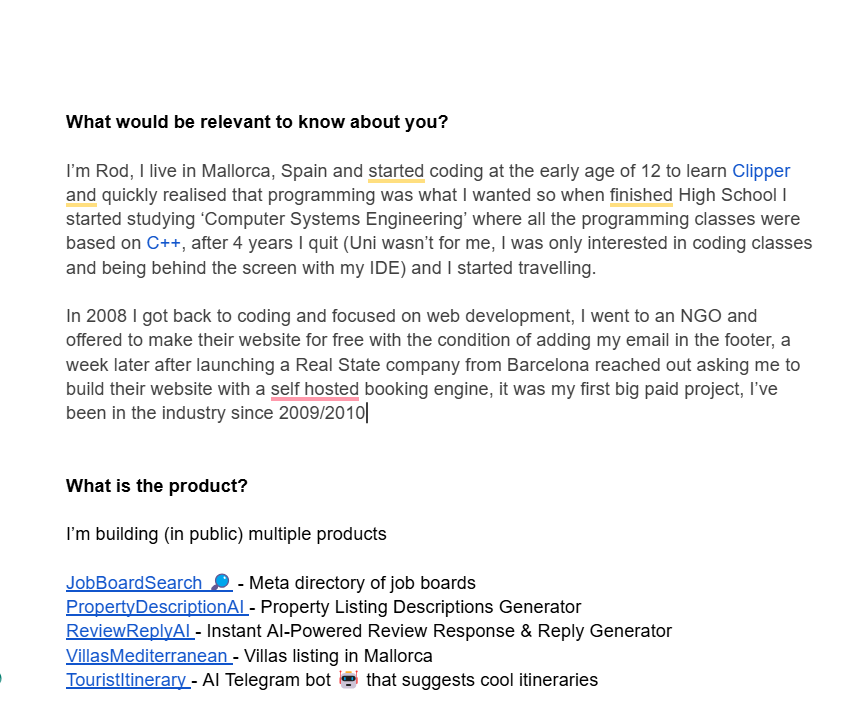Open the PropertyDescriptionAI link
This screenshot has height=712, width=863.
(155, 607)
